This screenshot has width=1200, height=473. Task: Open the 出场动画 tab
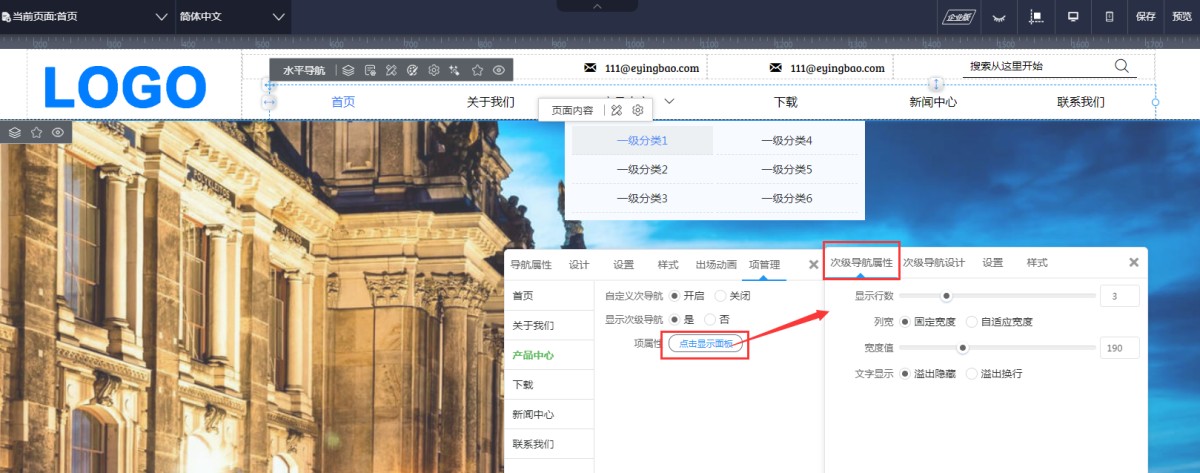coord(716,265)
